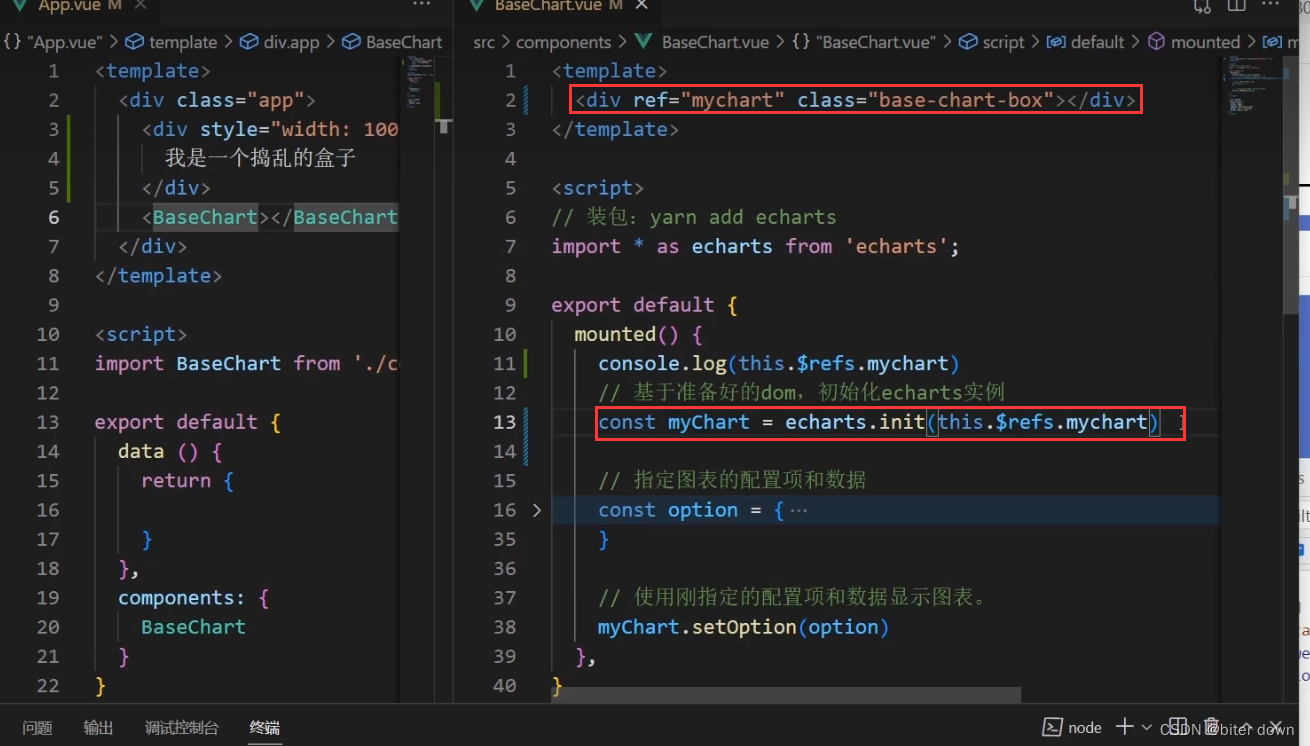Switch to the 输出 panel tab
Screen dimensions: 1310x746
(97, 728)
